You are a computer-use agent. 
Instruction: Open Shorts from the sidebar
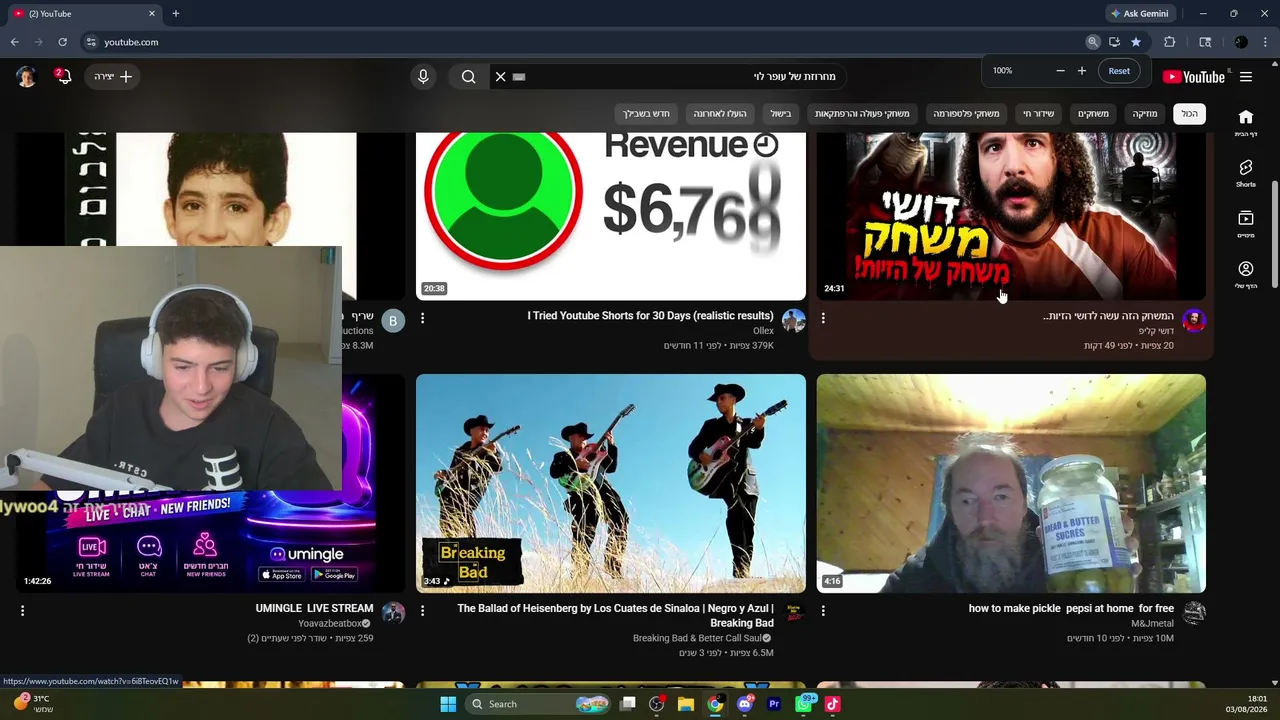coord(1246,173)
